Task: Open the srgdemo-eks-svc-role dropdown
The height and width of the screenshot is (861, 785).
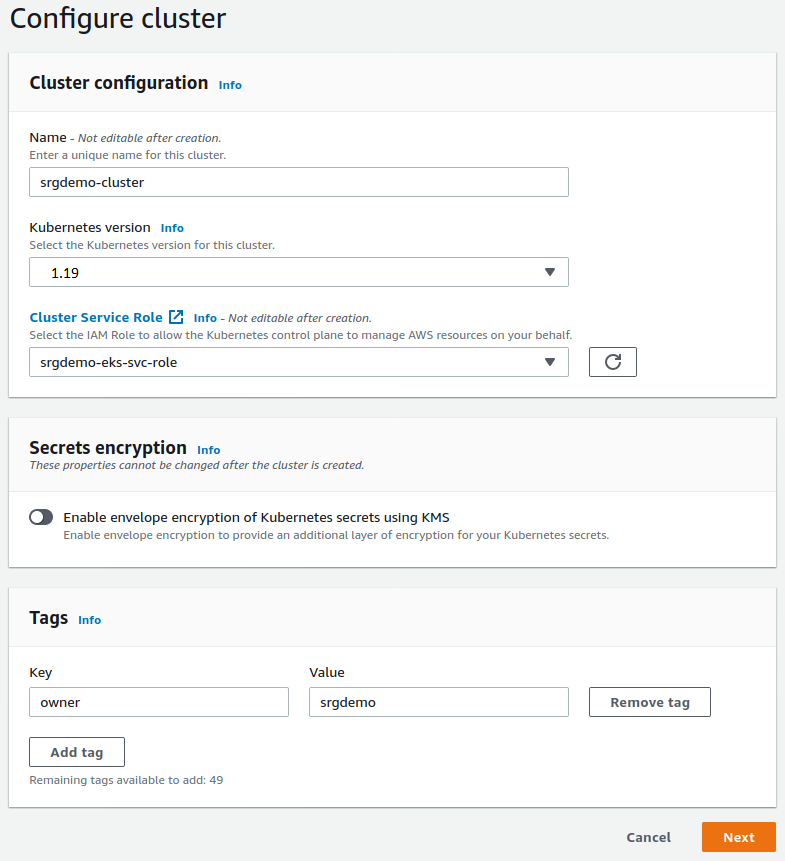Action: pyautogui.click(x=298, y=362)
